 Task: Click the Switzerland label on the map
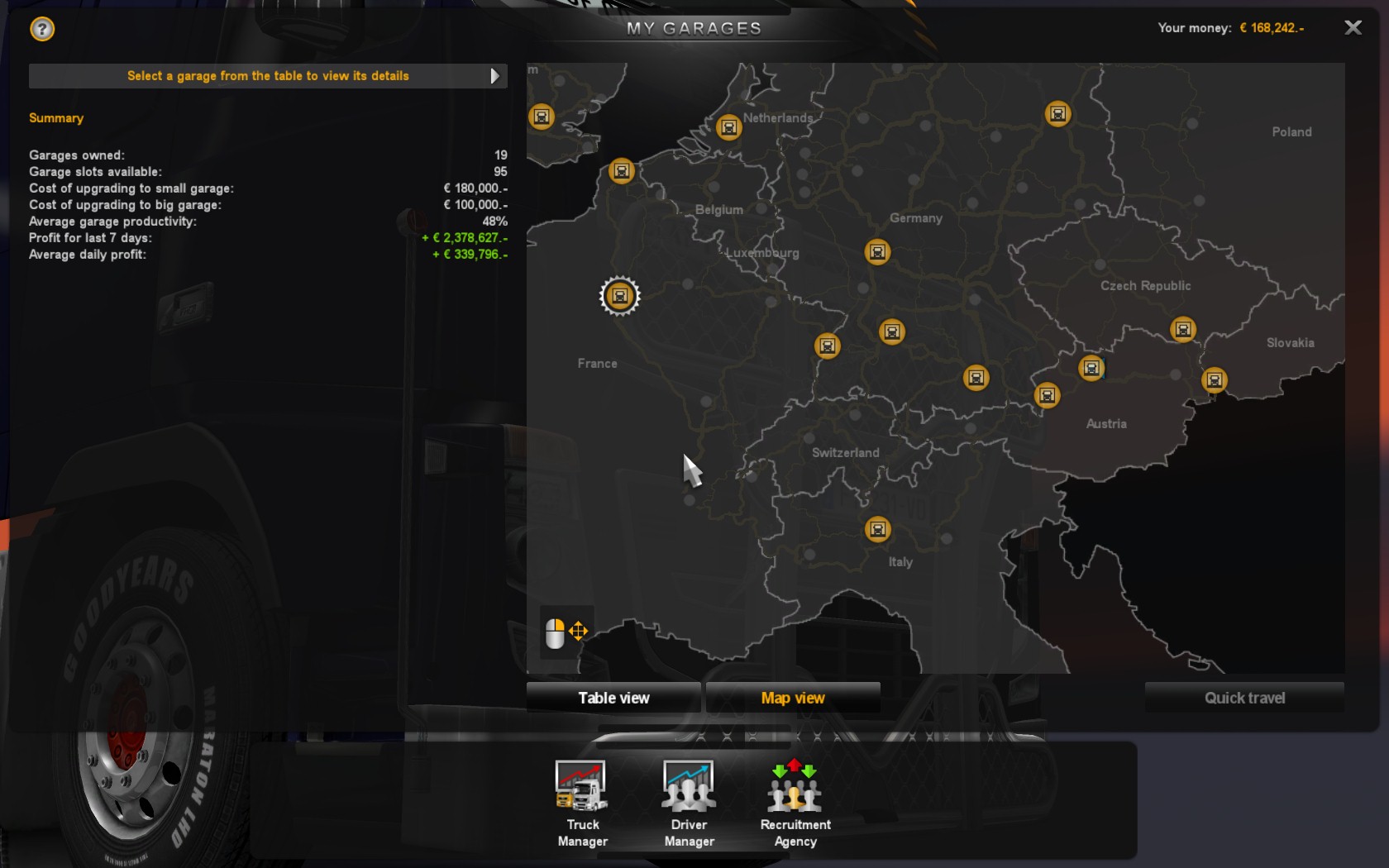pyautogui.click(x=845, y=453)
